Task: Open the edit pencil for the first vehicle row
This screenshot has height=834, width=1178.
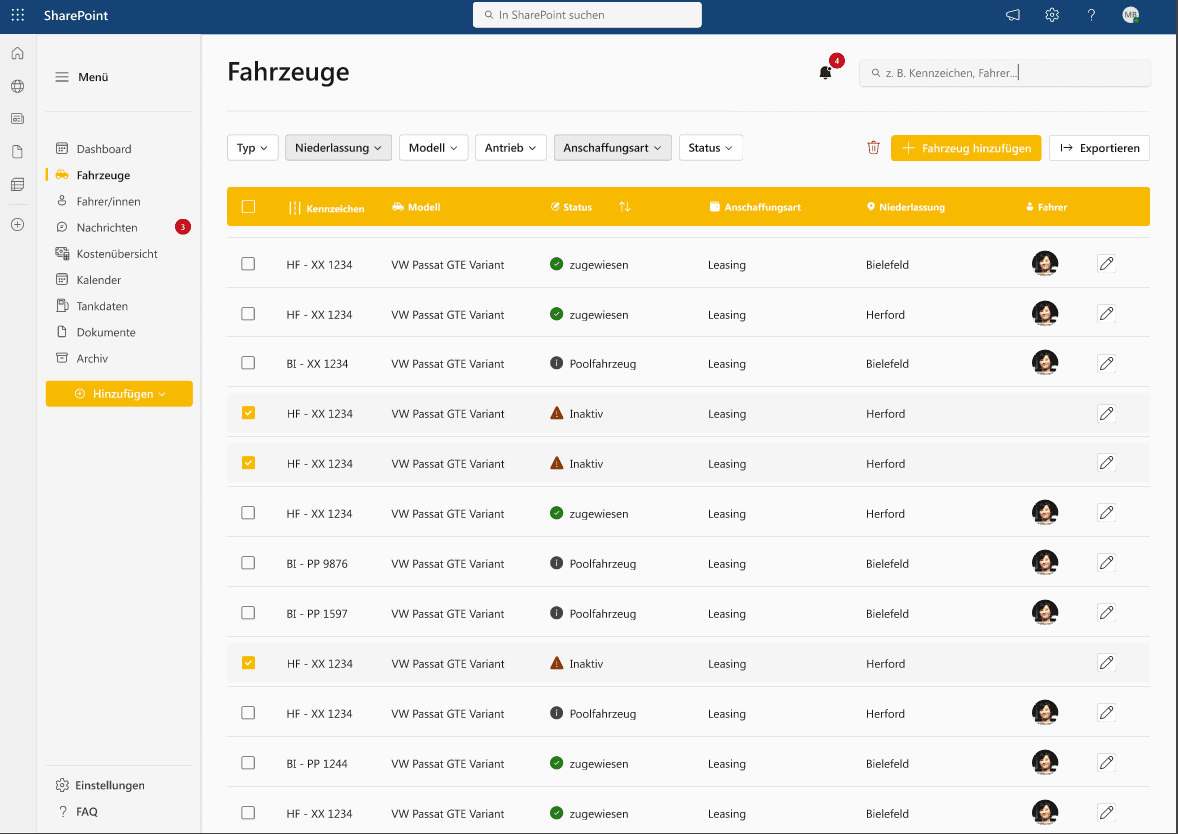Action: (1106, 264)
